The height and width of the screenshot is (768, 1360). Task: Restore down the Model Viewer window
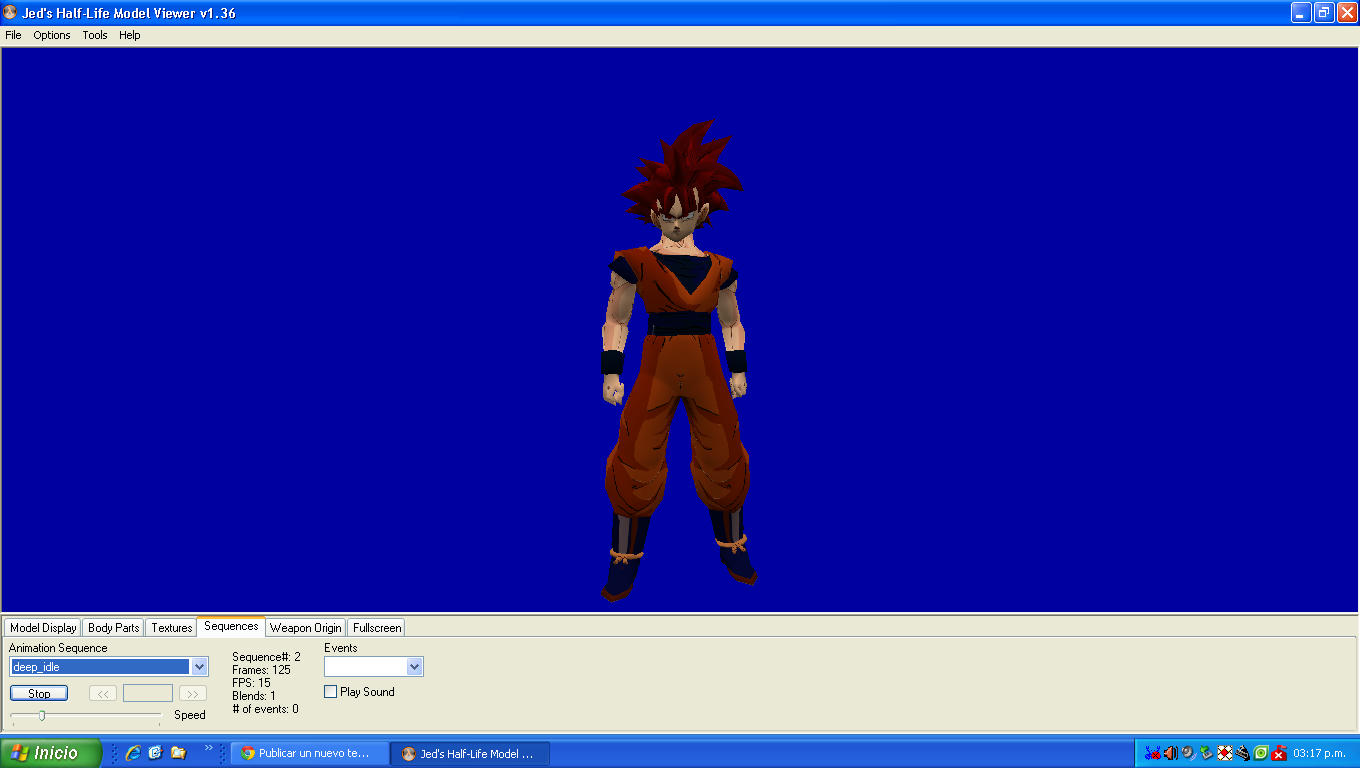pos(1324,13)
